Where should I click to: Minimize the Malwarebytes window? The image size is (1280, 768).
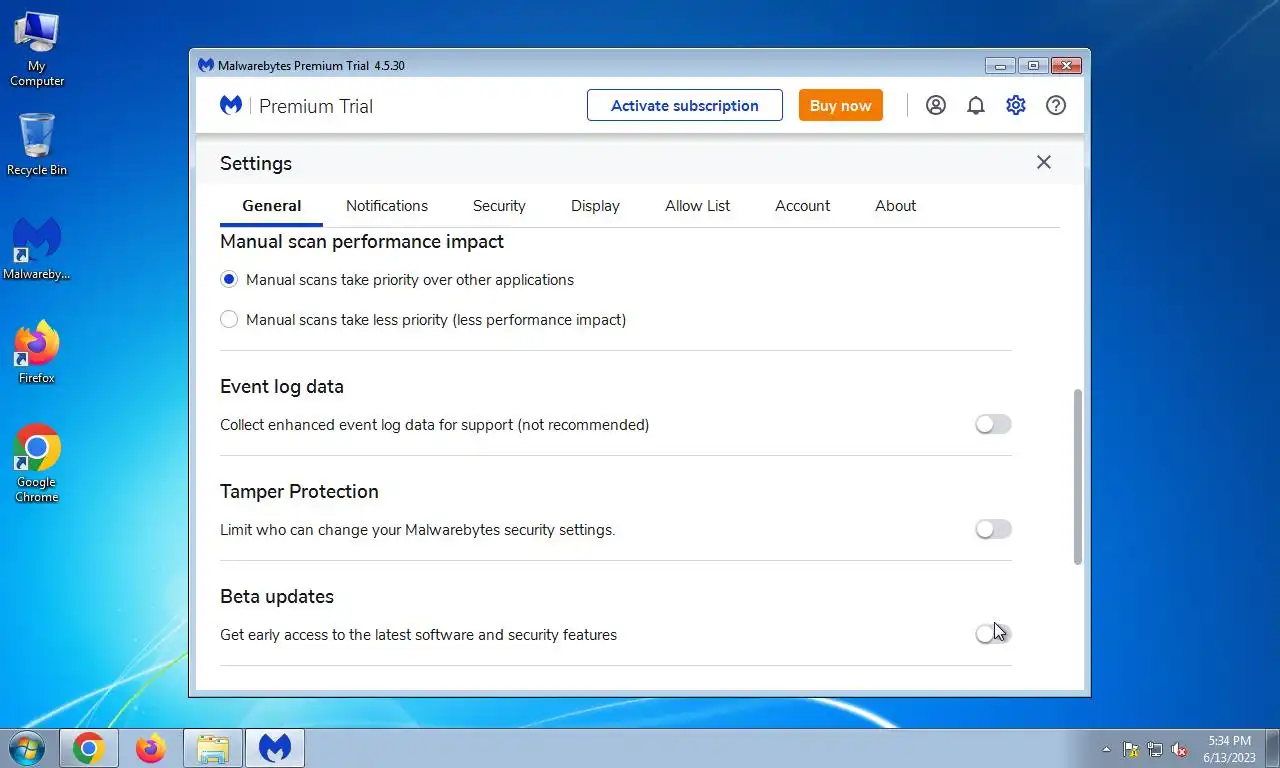1000,66
